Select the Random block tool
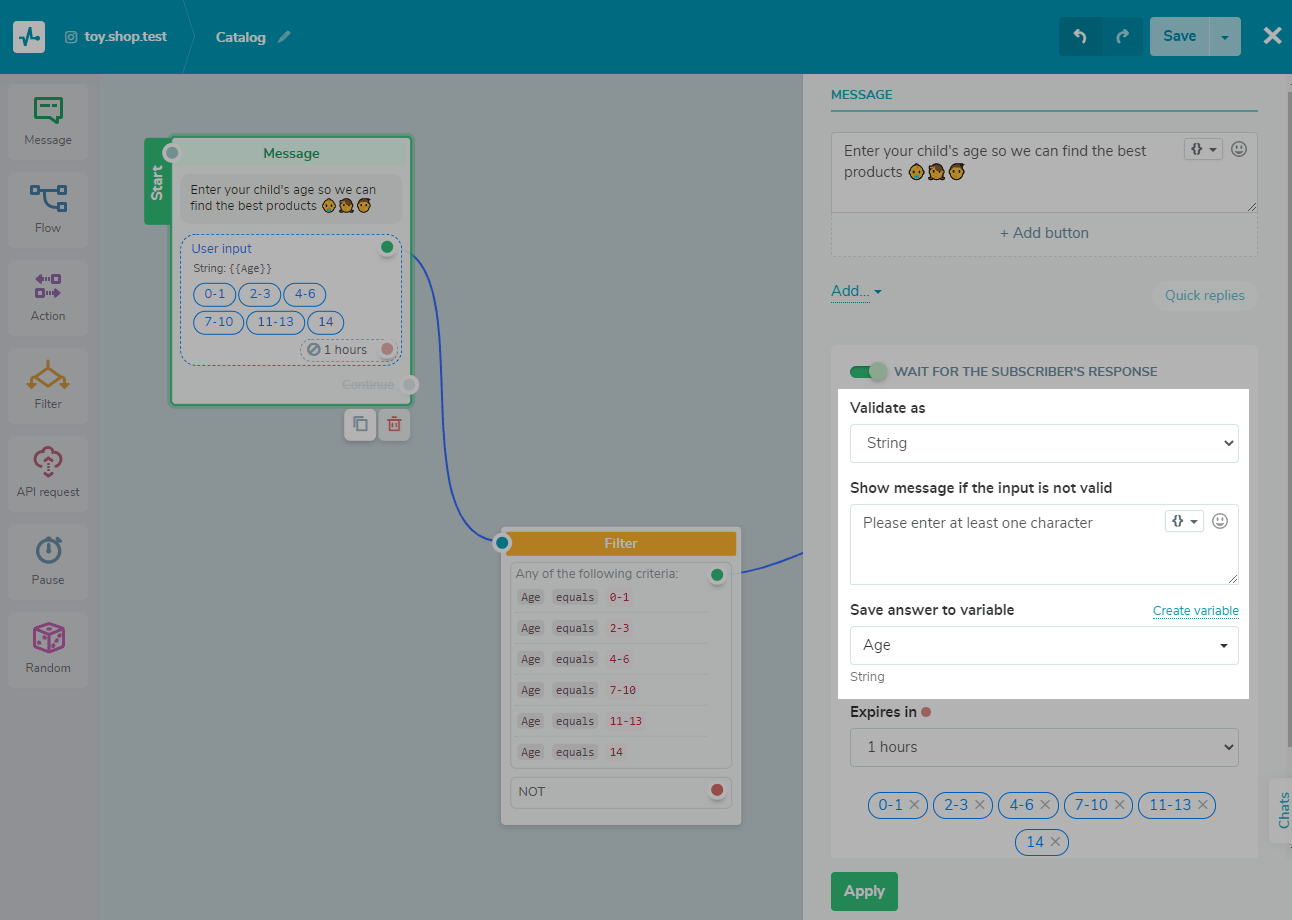1292x920 pixels. [x=47, y=648]
